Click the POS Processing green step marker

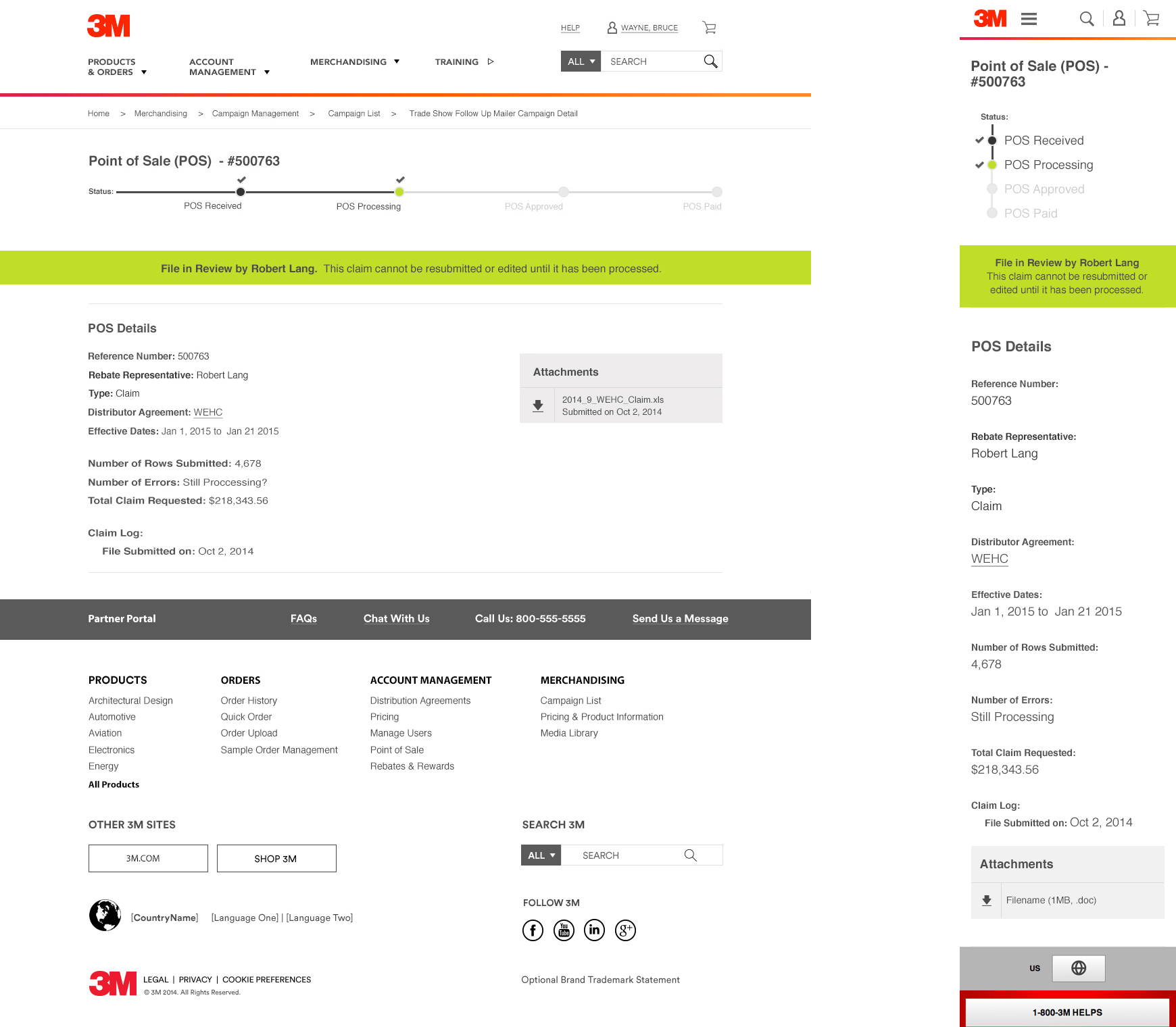coord(399,192)
